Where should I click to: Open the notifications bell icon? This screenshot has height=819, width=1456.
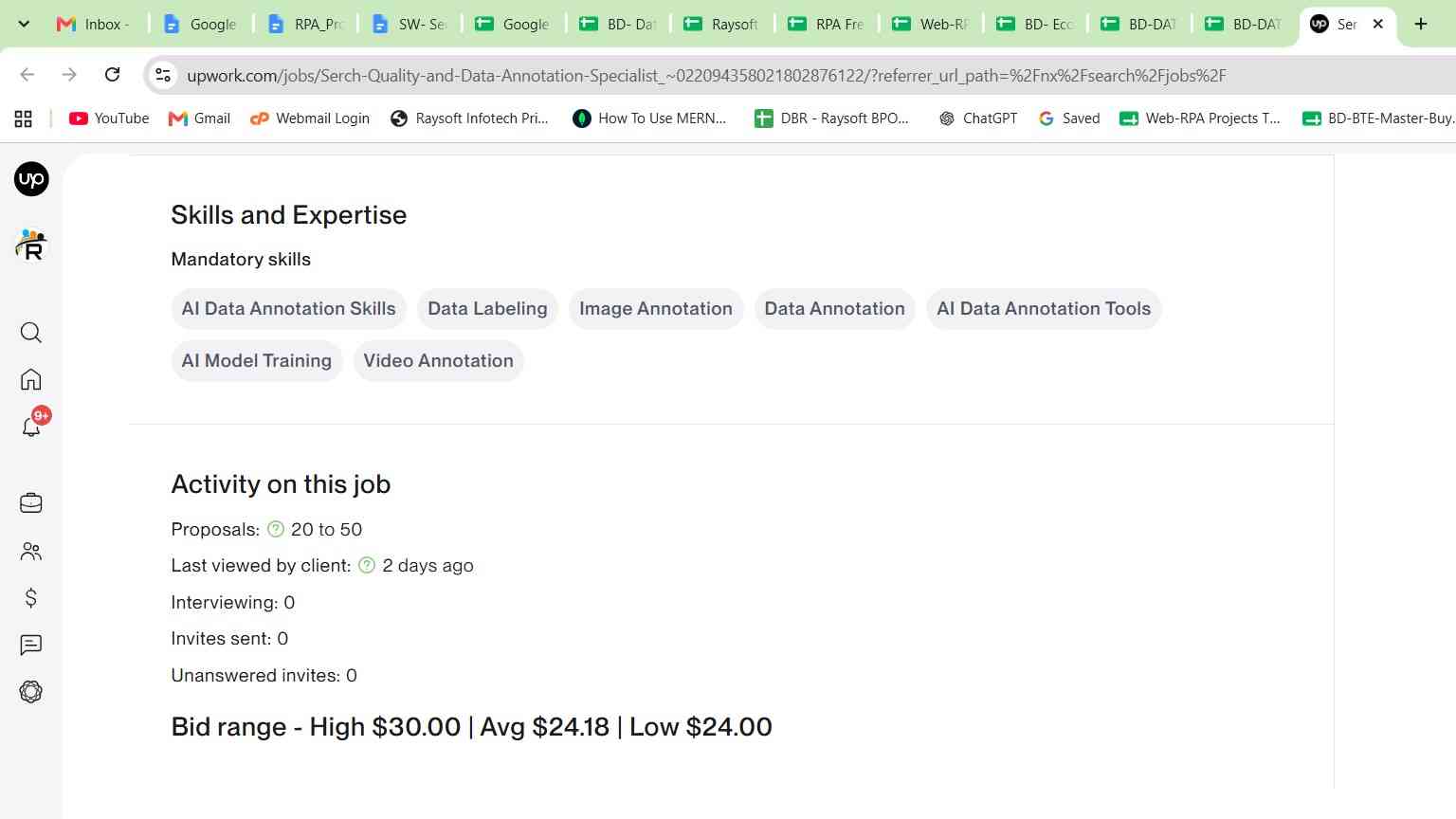[33, 425]
